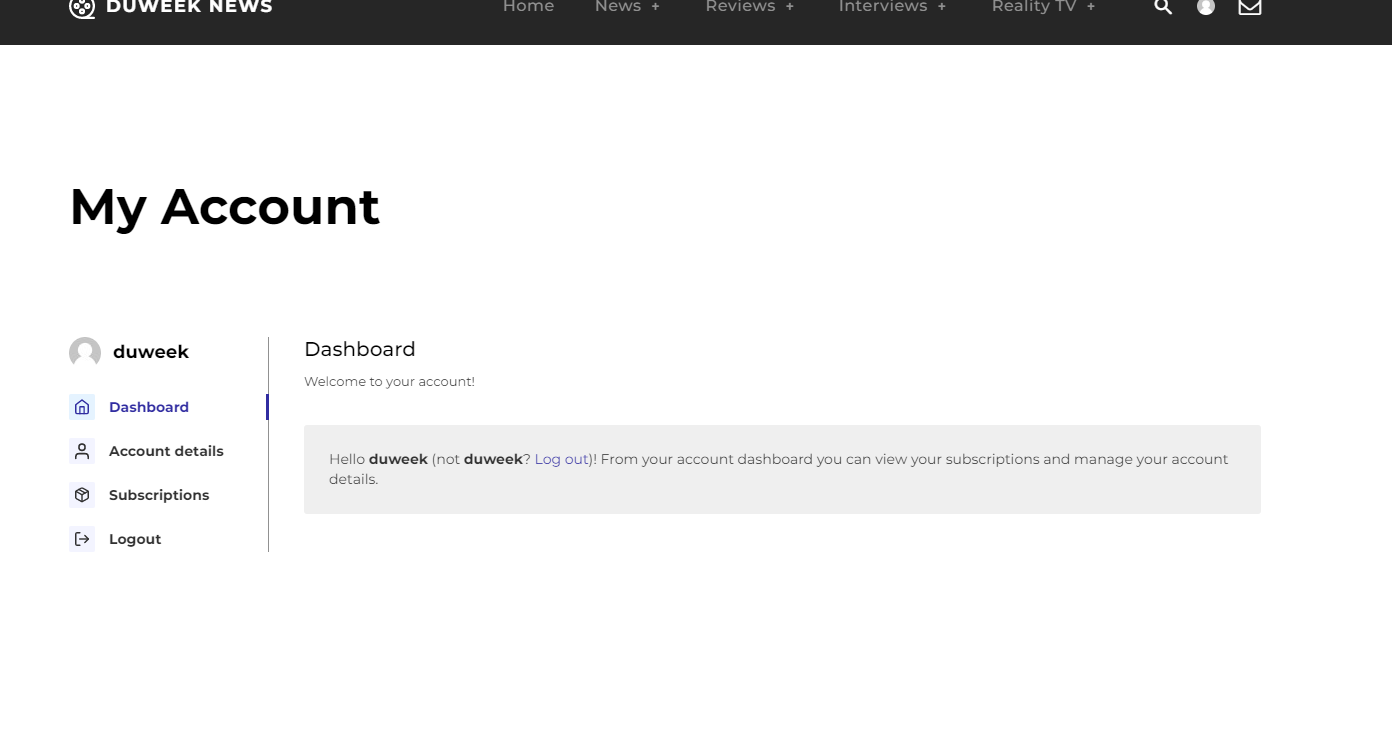Expand the Reality TV menu plus sign

[1091, 7]
